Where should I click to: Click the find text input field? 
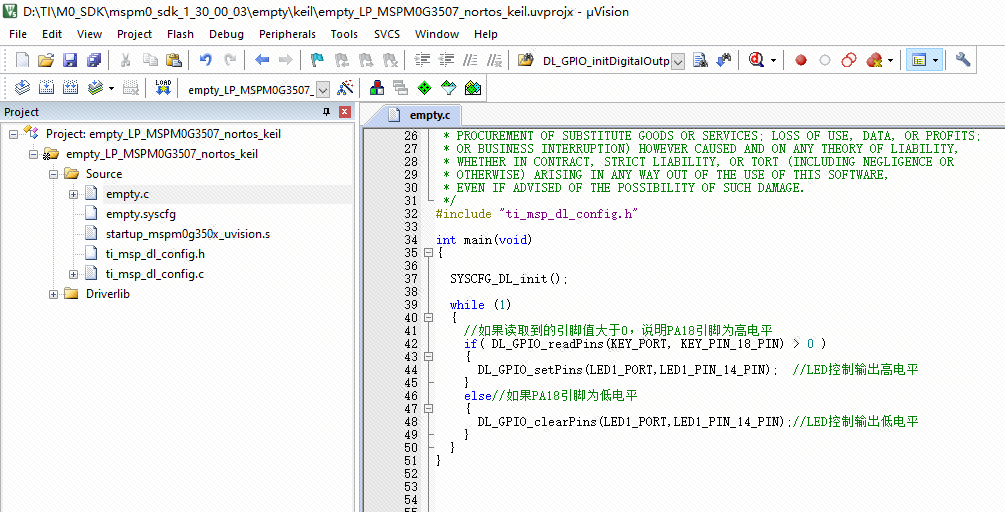(x=606, y=61)
